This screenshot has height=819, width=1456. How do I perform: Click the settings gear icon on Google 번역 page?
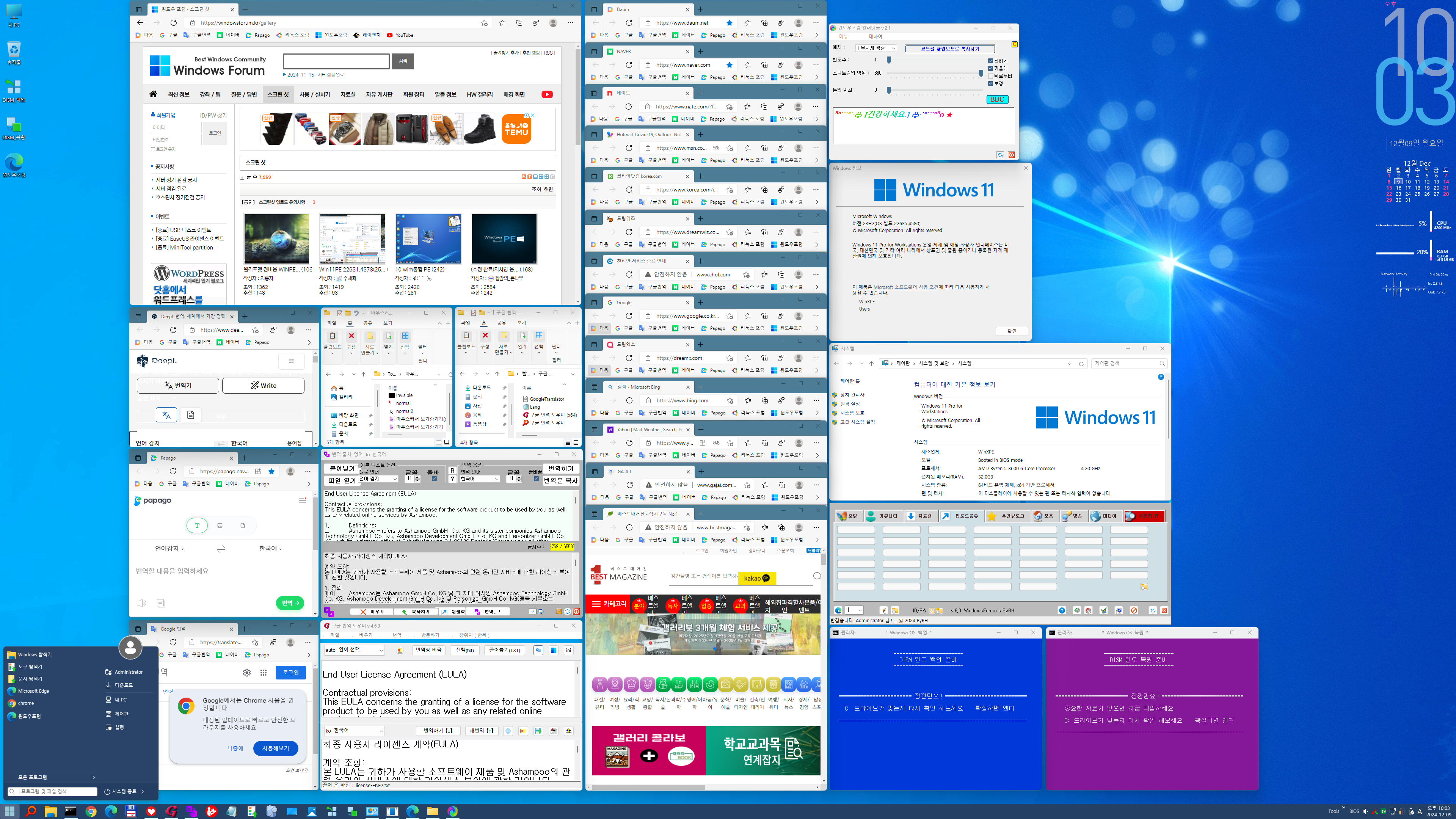pos(246,673)
